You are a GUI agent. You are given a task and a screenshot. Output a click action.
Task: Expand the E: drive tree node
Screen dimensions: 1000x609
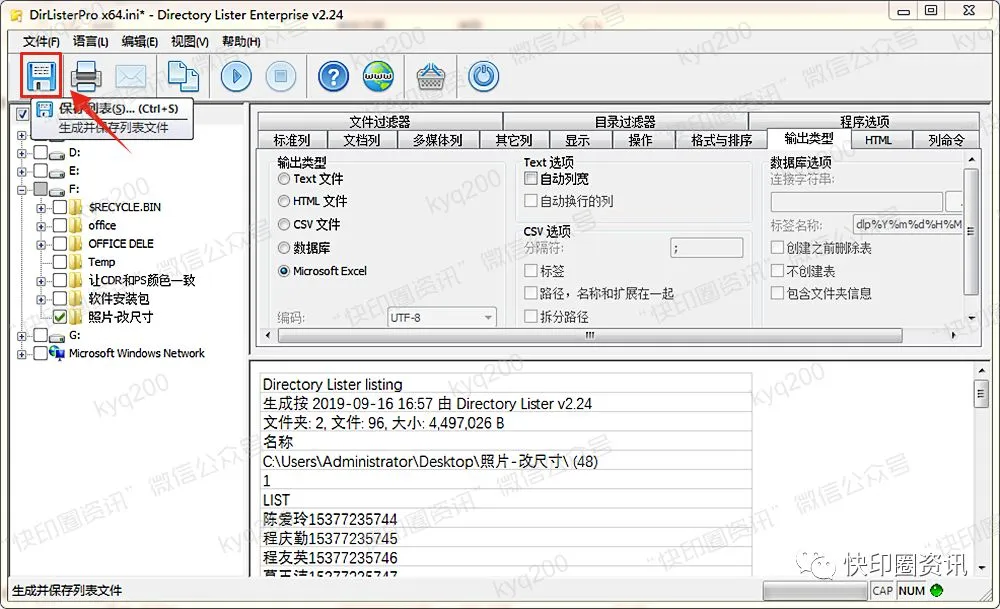22,172
